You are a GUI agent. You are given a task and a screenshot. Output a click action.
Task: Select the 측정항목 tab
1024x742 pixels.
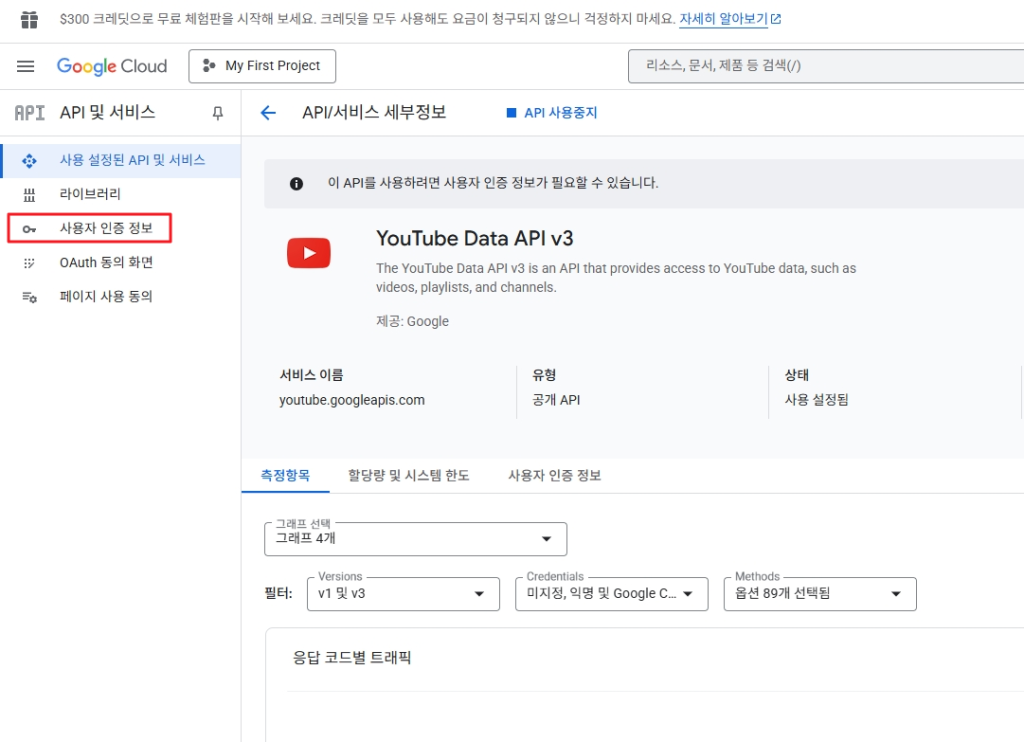pyautogui.click(x=285, y=475)
